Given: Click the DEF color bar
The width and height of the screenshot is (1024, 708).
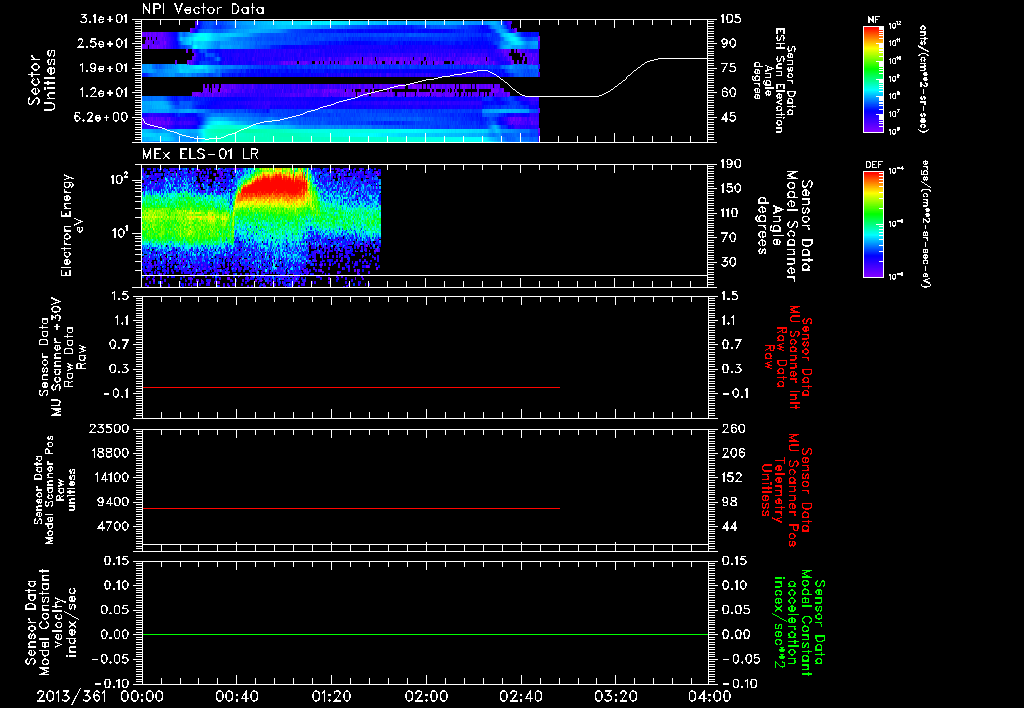Looking at the screenshot, I should point(874,224).
